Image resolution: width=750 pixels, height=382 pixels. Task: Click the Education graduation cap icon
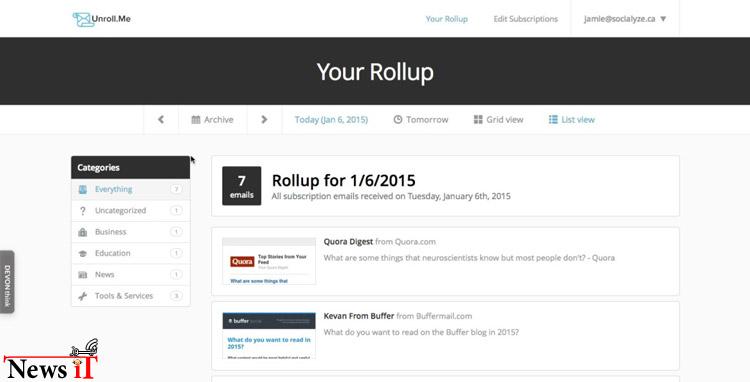point(83,253)
